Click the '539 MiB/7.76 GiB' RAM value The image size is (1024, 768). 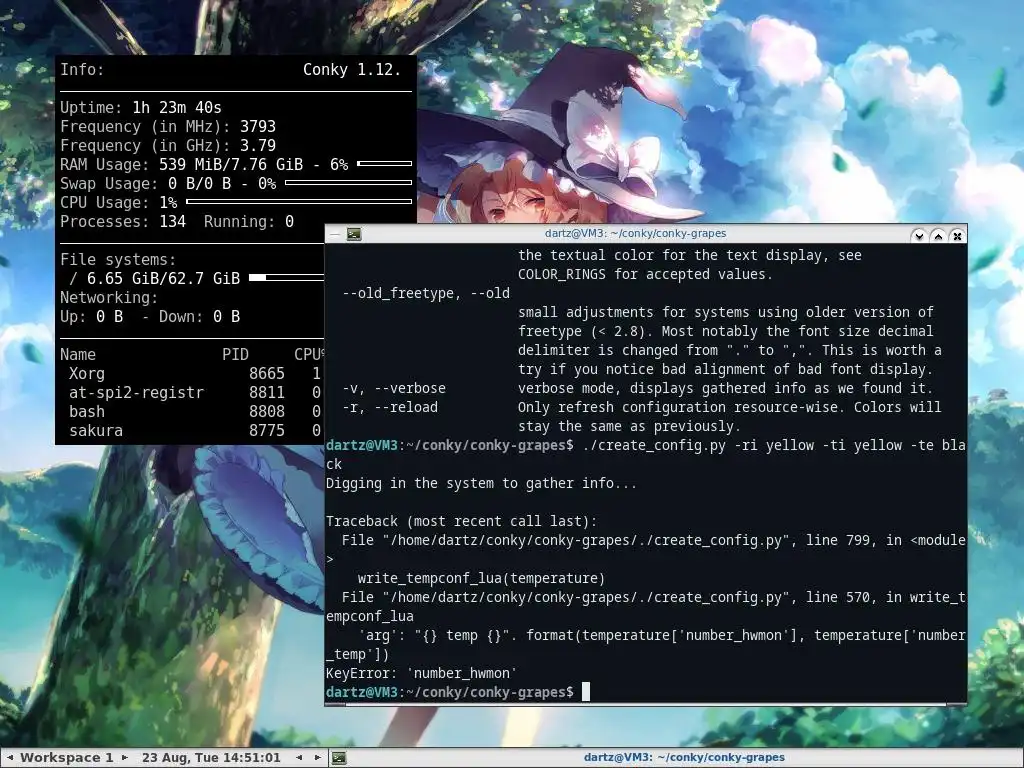[231, 164]
